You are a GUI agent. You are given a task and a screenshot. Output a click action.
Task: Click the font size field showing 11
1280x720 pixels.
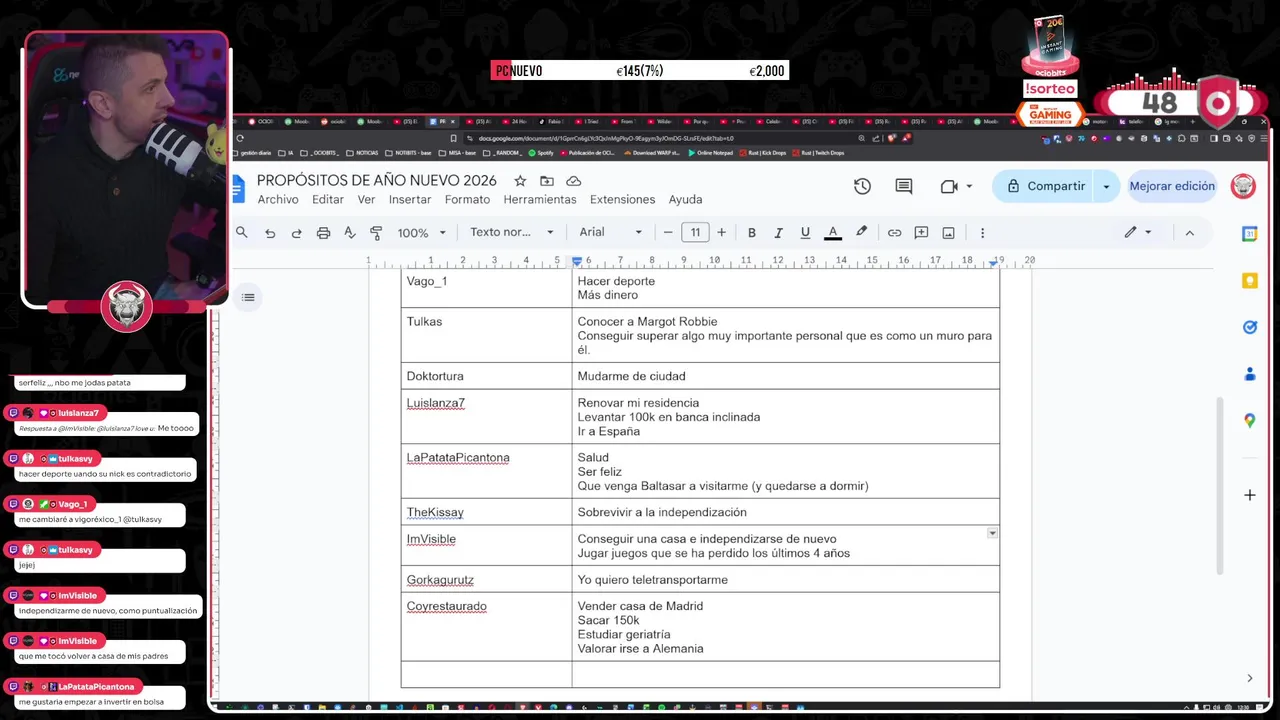(x=695, y=233)
